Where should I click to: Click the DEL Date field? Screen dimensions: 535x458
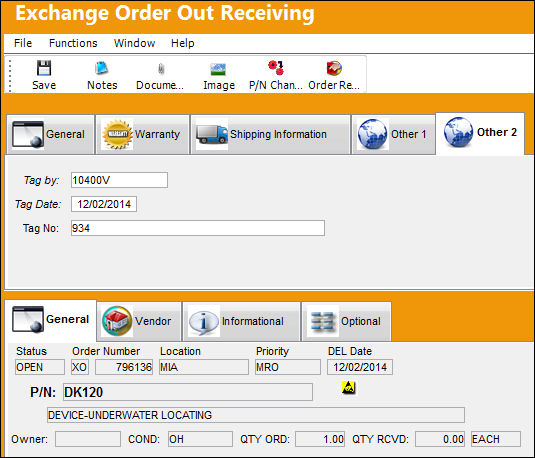point(360,367)
